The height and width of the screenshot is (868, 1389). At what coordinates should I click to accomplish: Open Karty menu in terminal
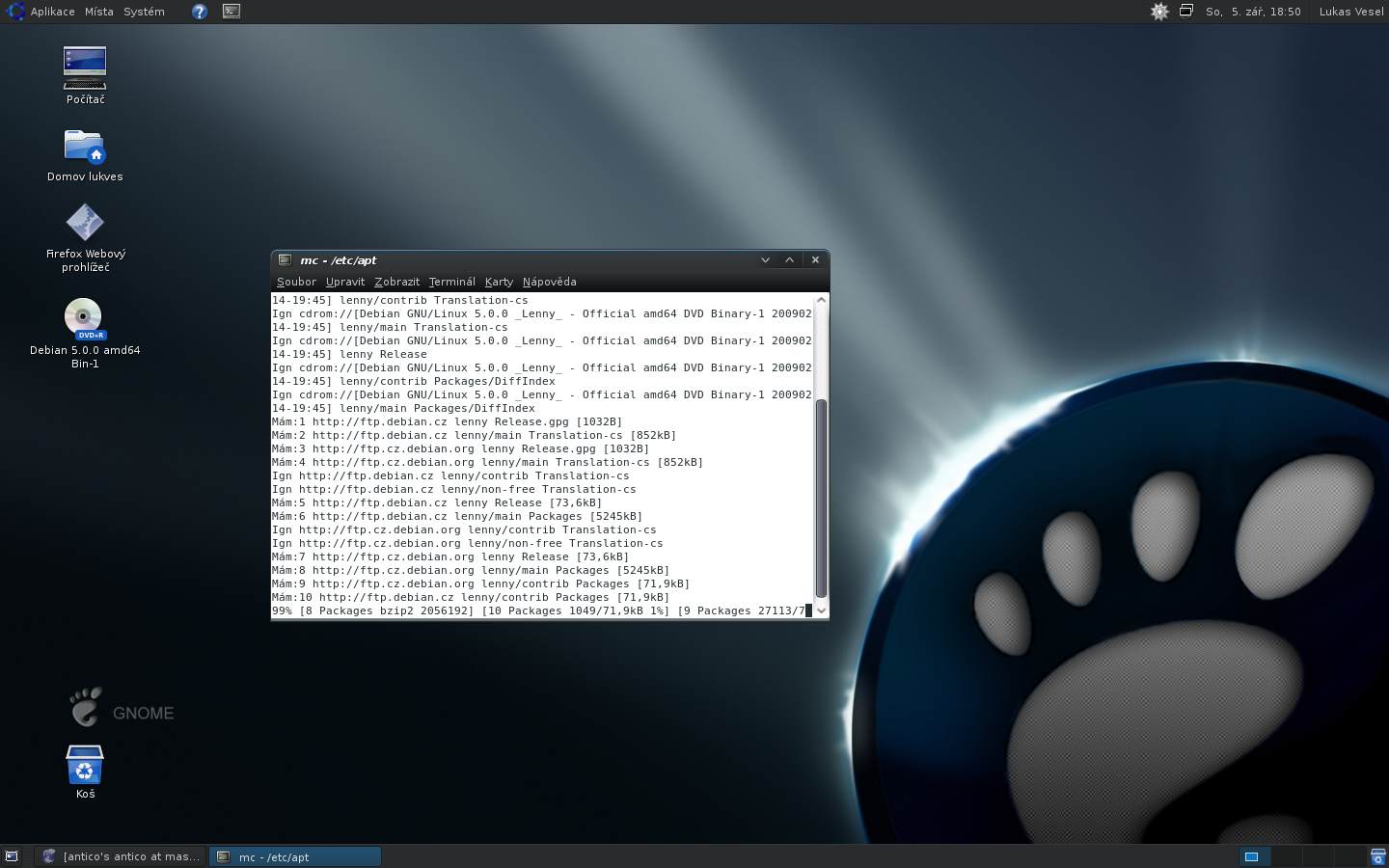(499, 282)
